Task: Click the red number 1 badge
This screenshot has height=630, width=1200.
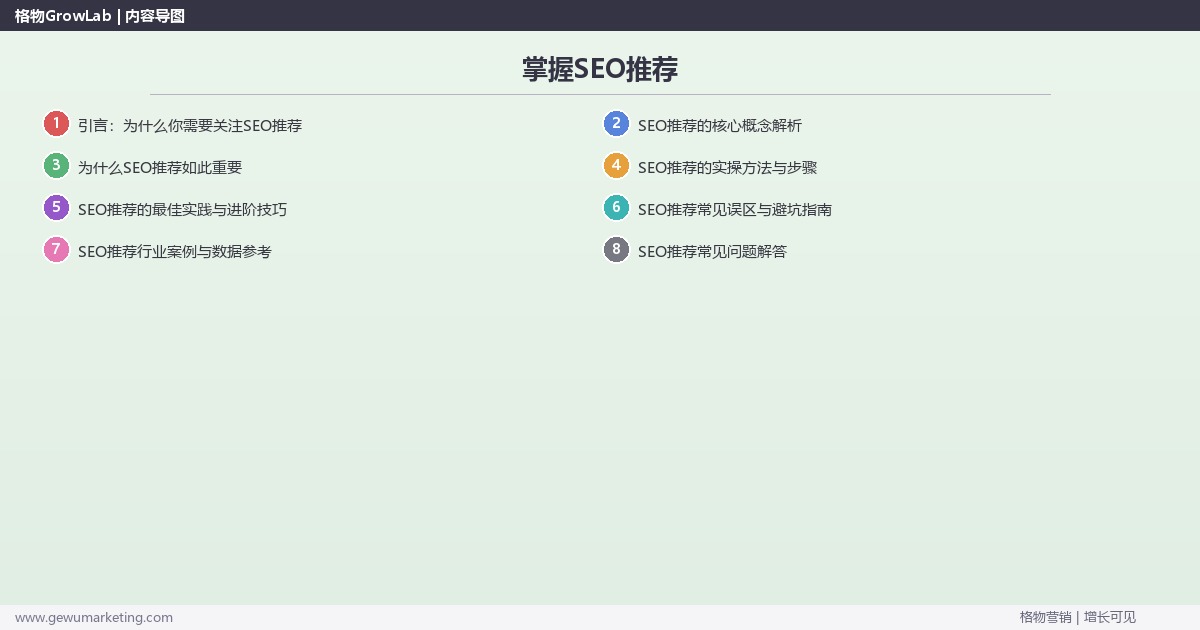Action: 56,124
